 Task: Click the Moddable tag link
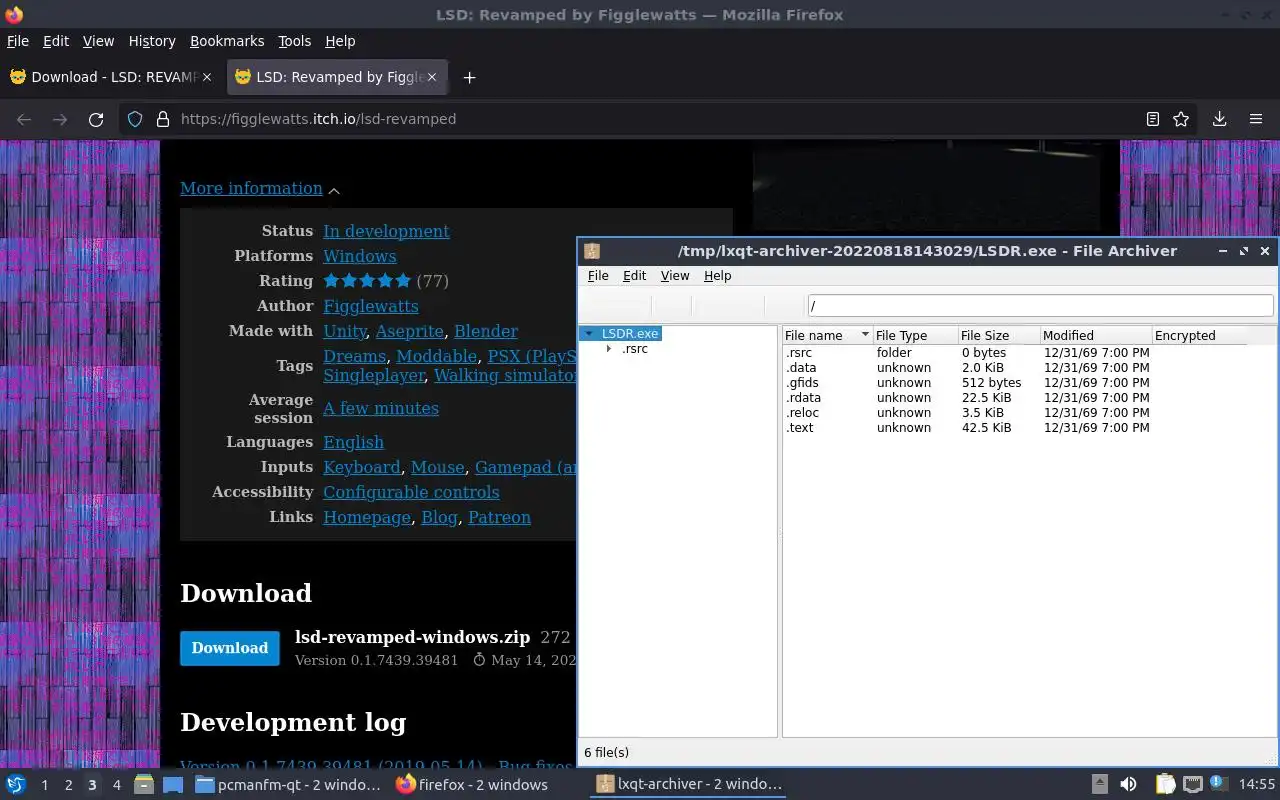pos(436,356)
